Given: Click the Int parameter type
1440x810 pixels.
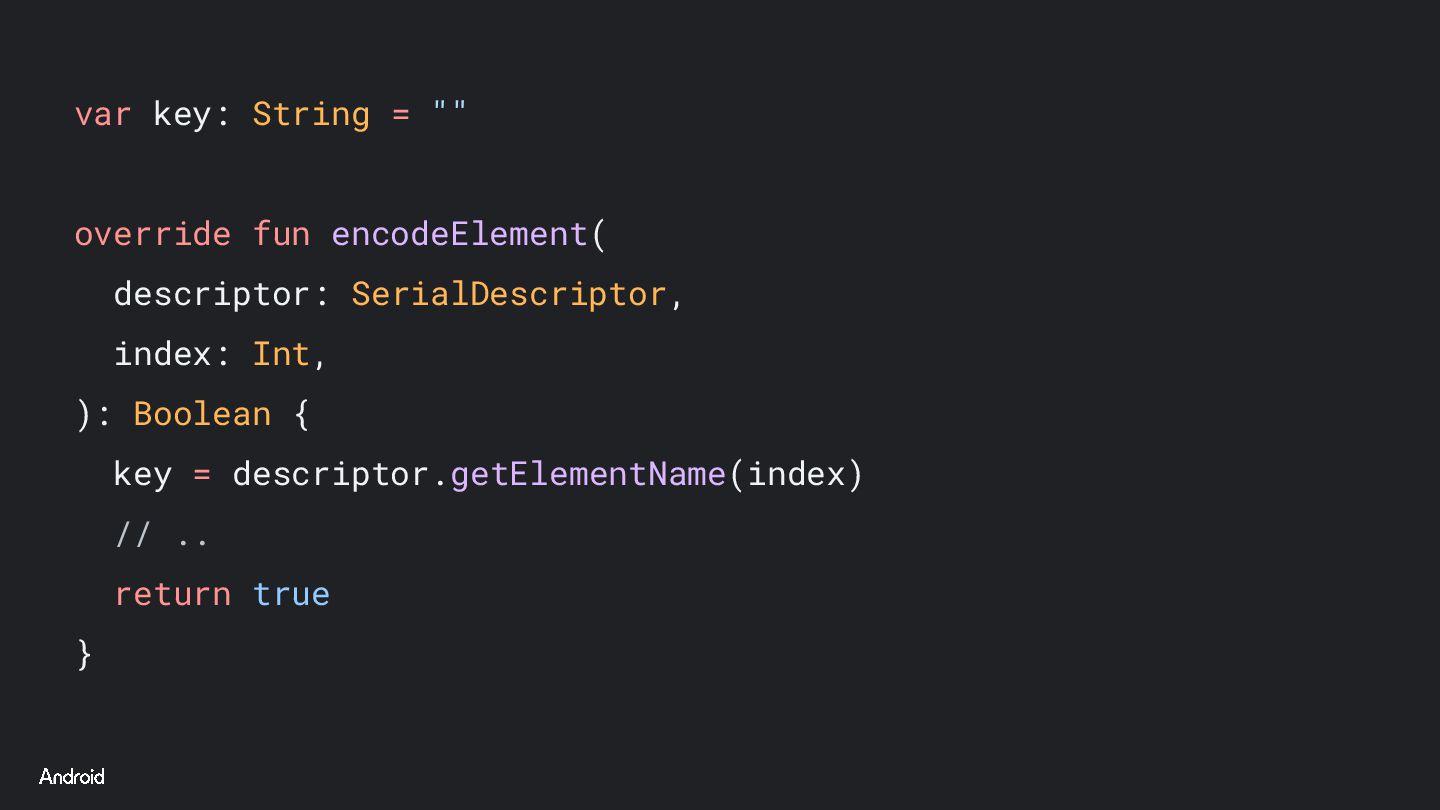Looking at the screenshot, I should click(281, 354).
